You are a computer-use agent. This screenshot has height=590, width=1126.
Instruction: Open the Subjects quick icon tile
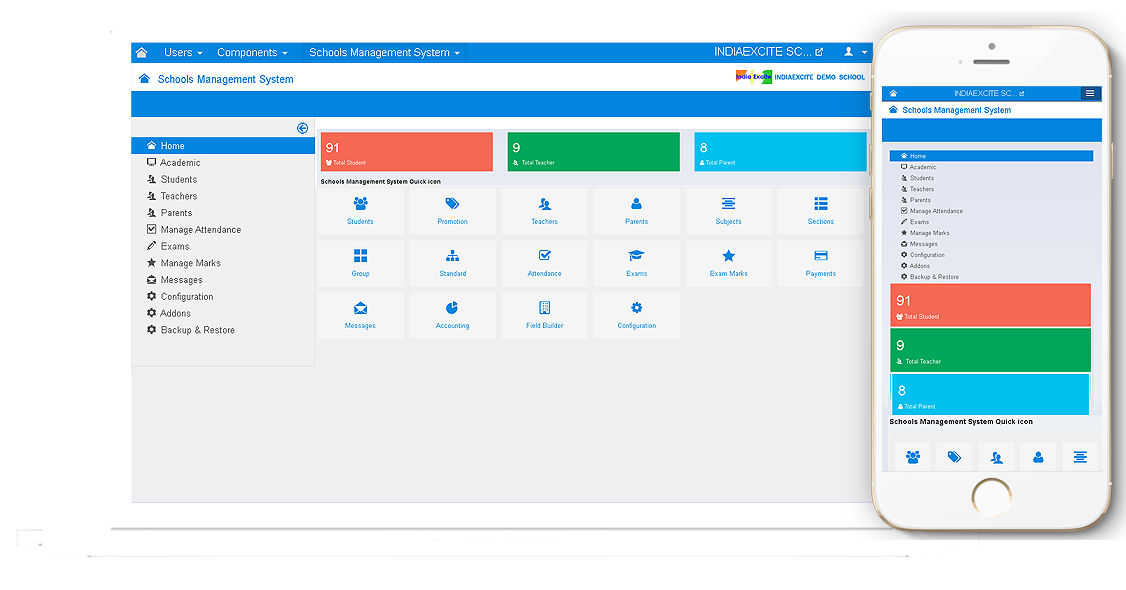click(x=728, y=211)
